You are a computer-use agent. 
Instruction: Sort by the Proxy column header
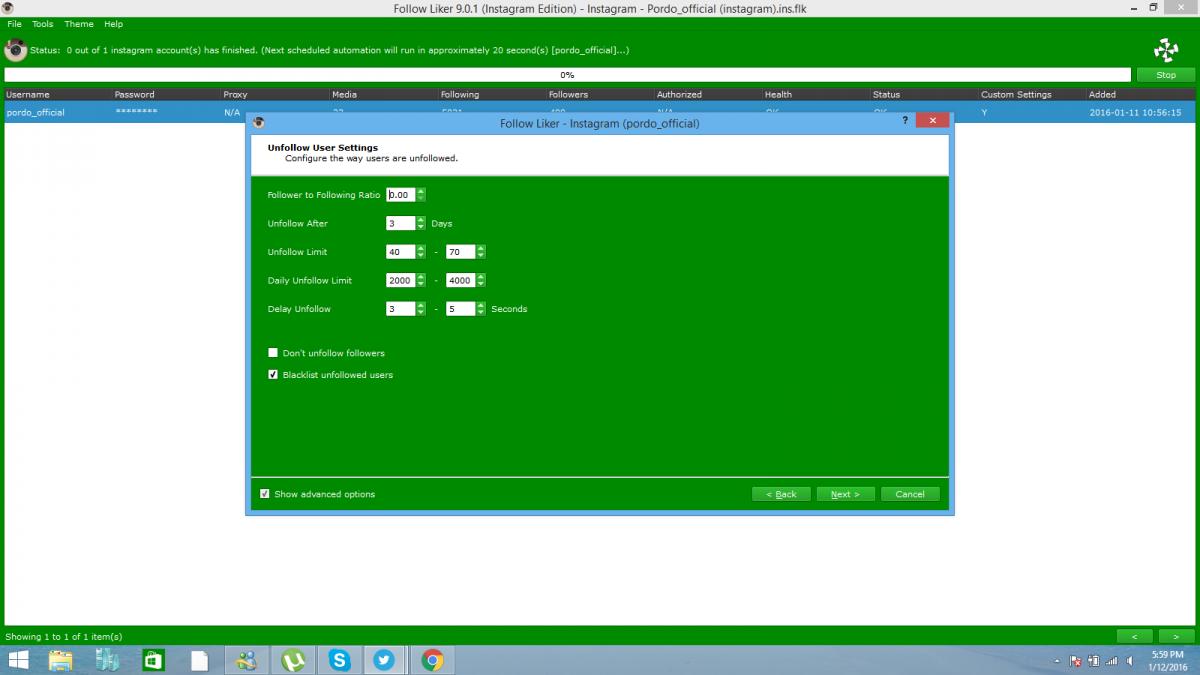click(x=273, y=94)
